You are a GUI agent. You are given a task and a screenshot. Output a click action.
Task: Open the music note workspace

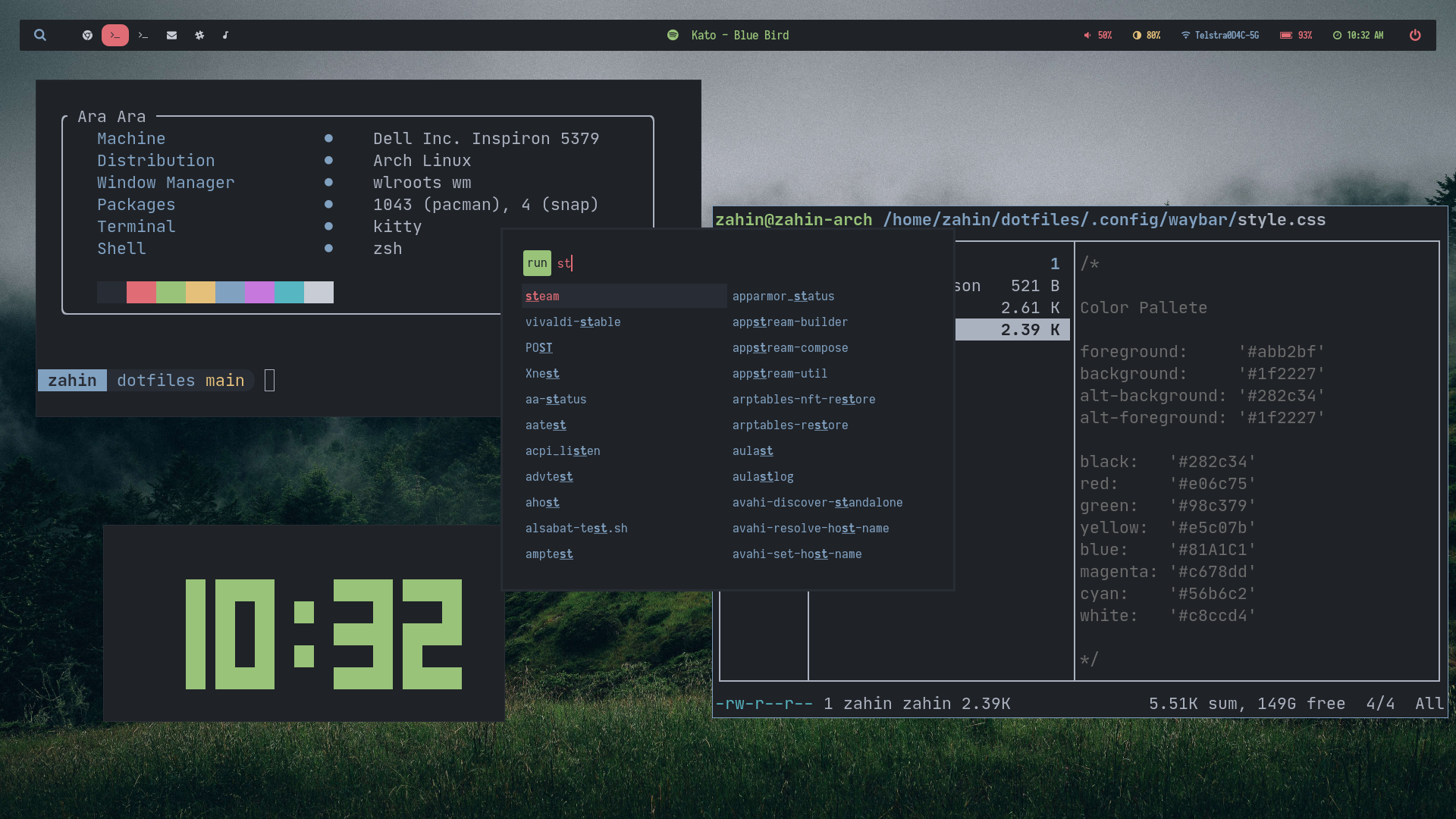(225, 35)
